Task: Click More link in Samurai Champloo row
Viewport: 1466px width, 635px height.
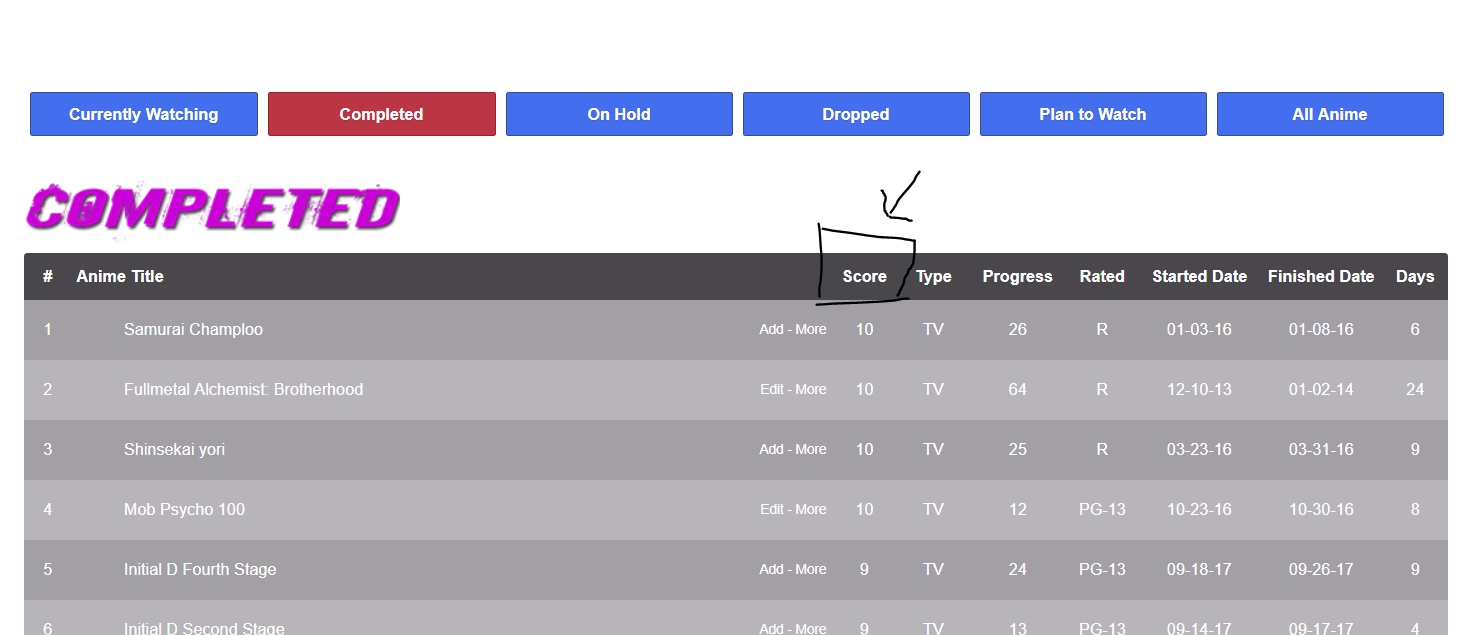Action: point(811,329)
